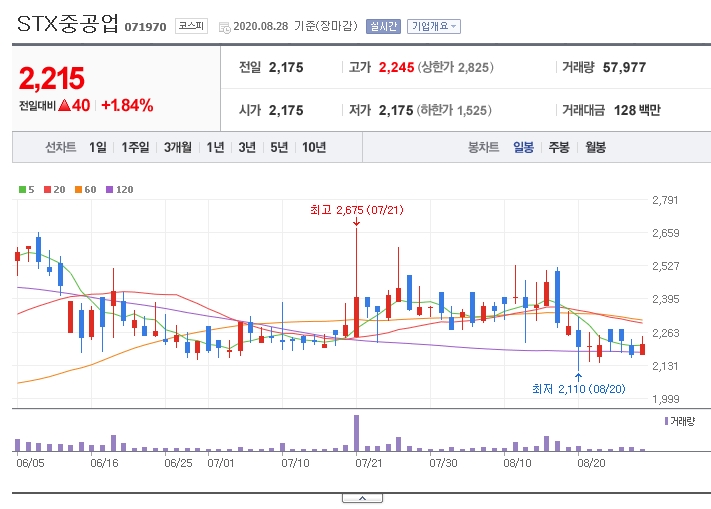Click the red up-triangle change indicator
This screenshot has width=711, height=509.
(64, 106)
